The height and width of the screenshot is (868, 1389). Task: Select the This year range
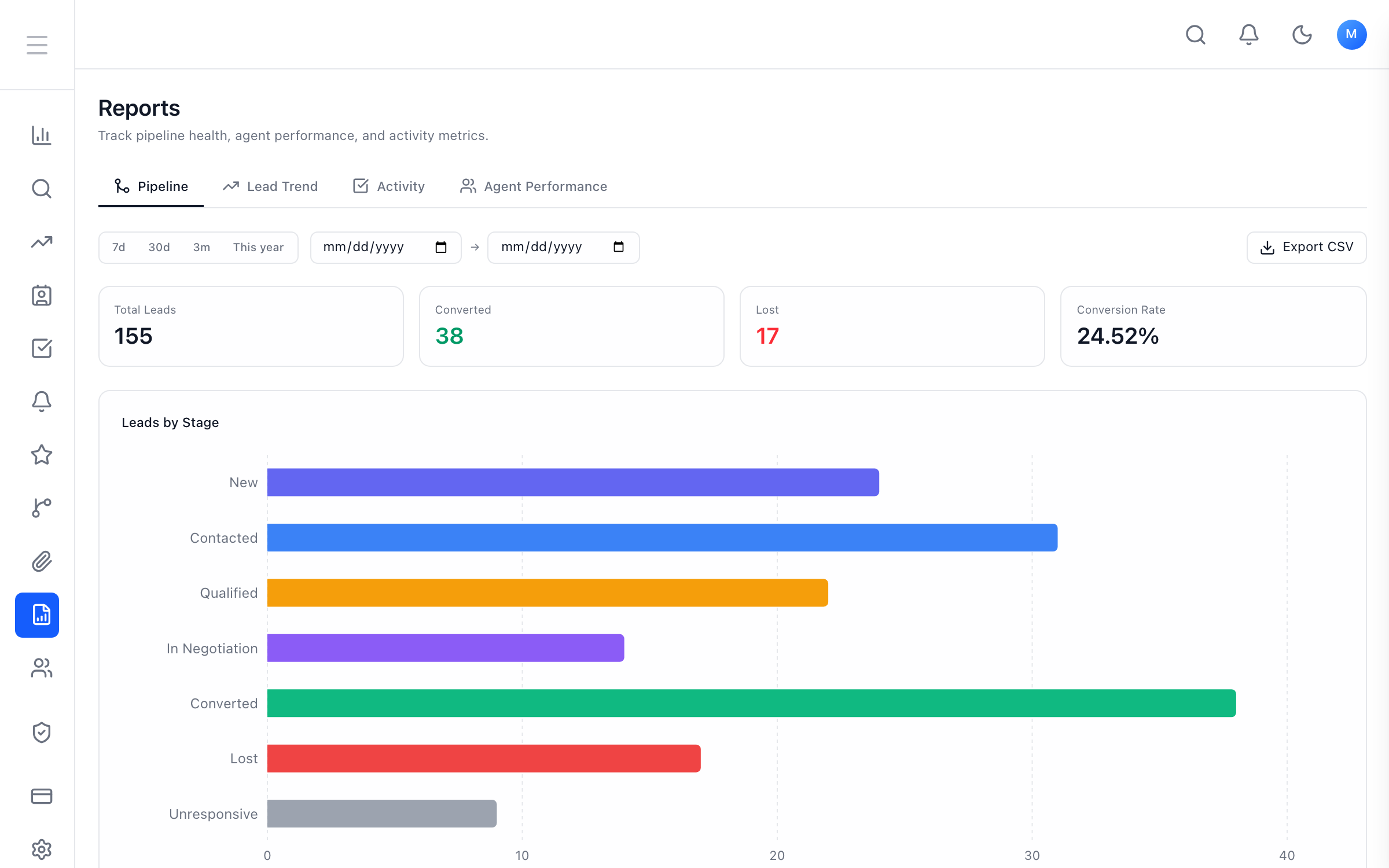(258, 247)
